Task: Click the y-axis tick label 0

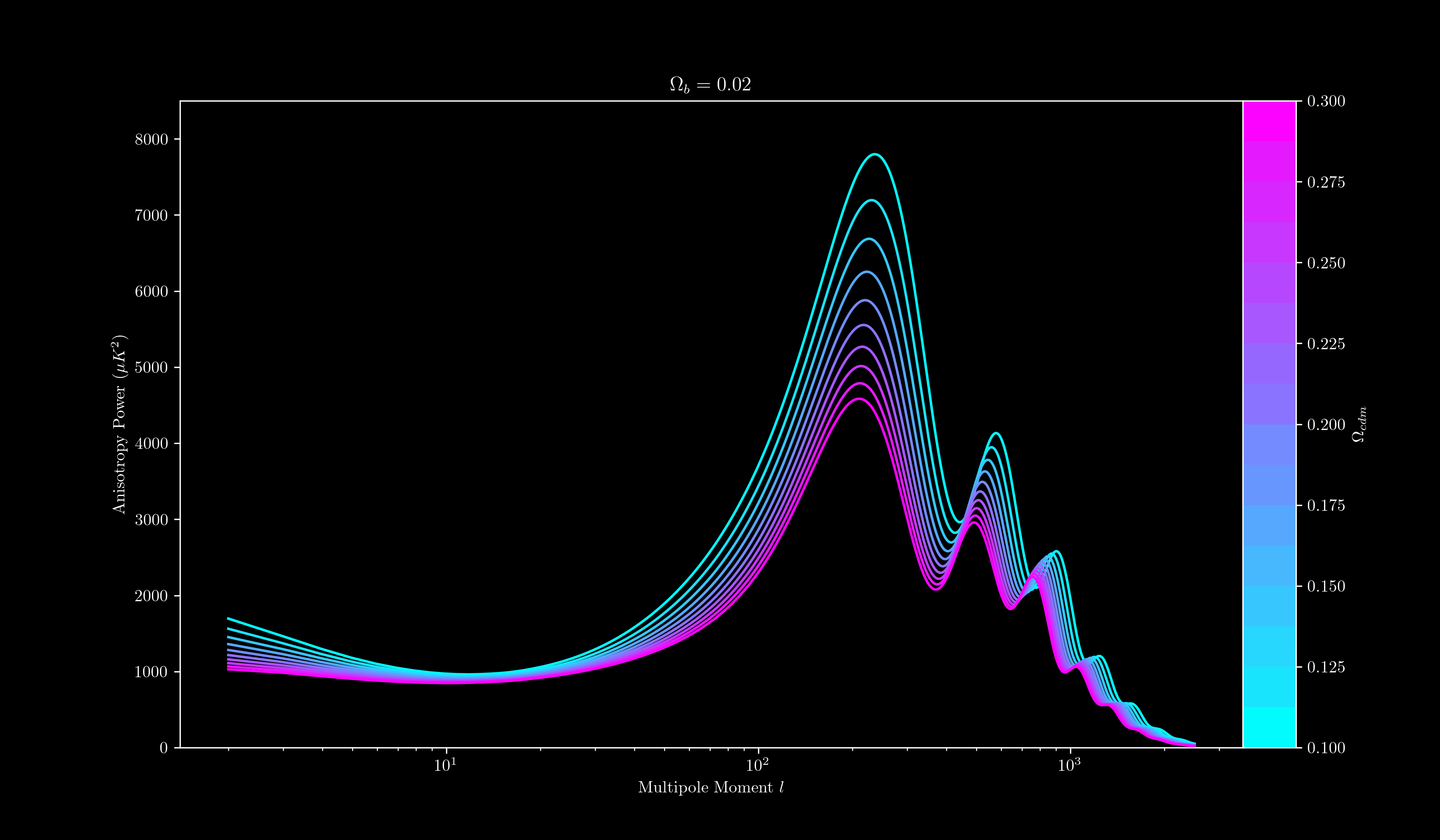Action: pyautogui.click(x=164, y=748)
